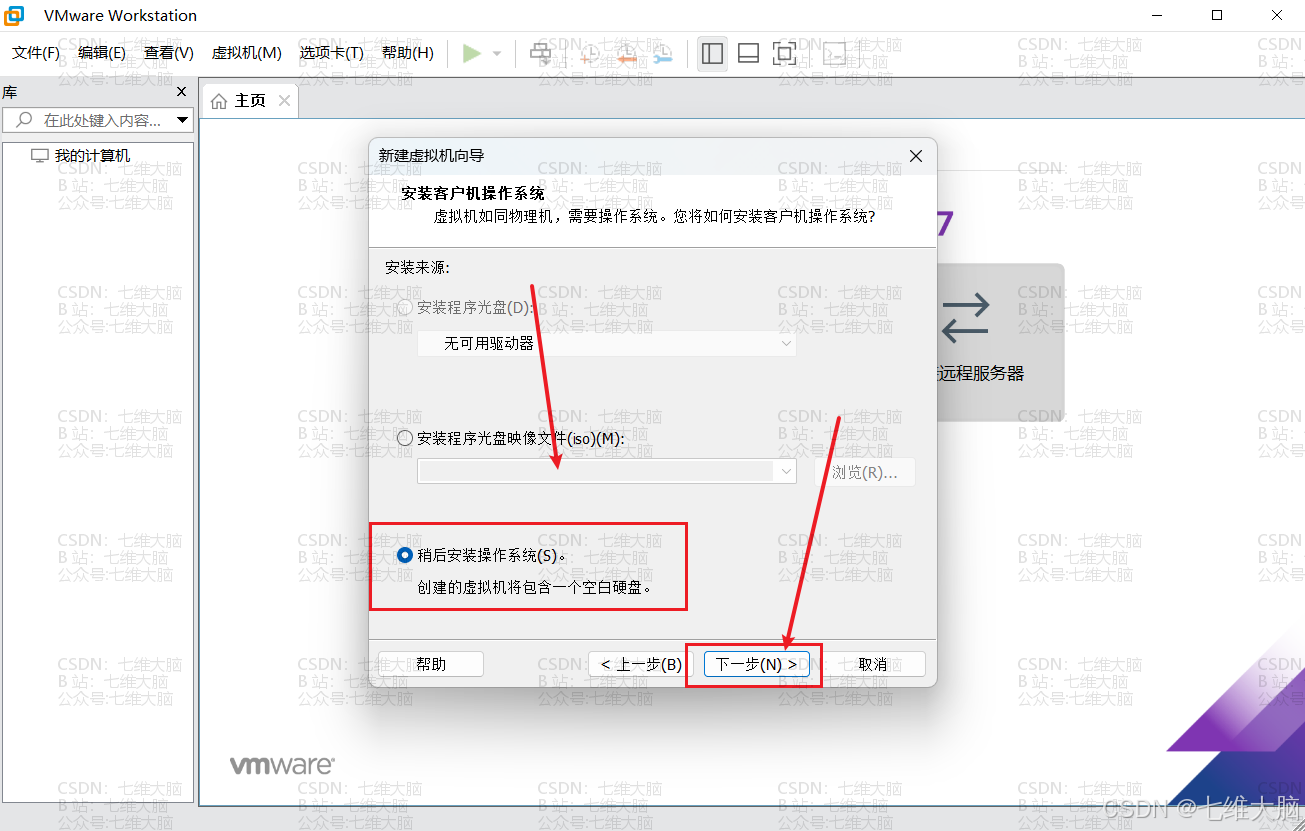Click the Revert to Snapshot icon

[x=626, y=53]
